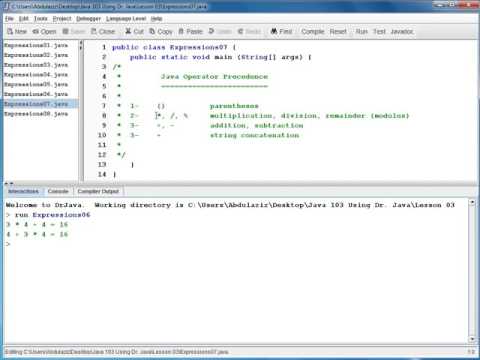Select Expressions08.java in the file list
This screenshot has width=480, height=360.
(x=36, y=114)
